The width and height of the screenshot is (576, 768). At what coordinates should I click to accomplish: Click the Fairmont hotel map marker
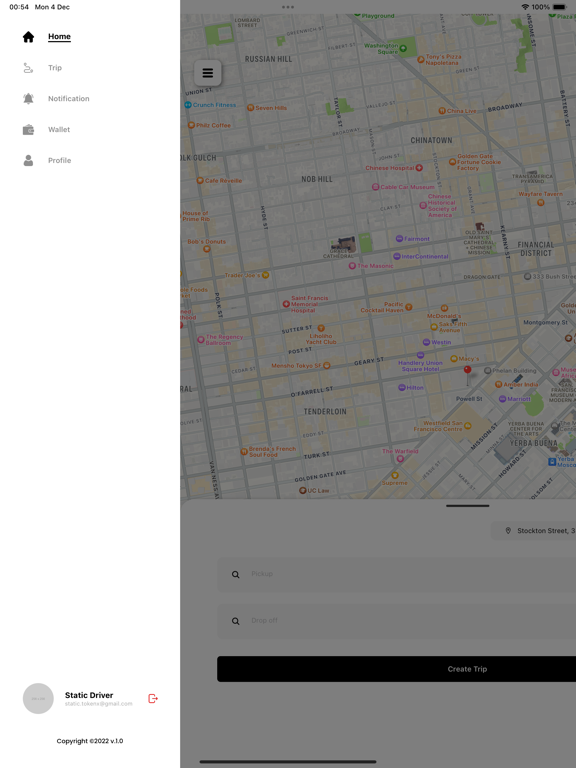coord(399,239)
